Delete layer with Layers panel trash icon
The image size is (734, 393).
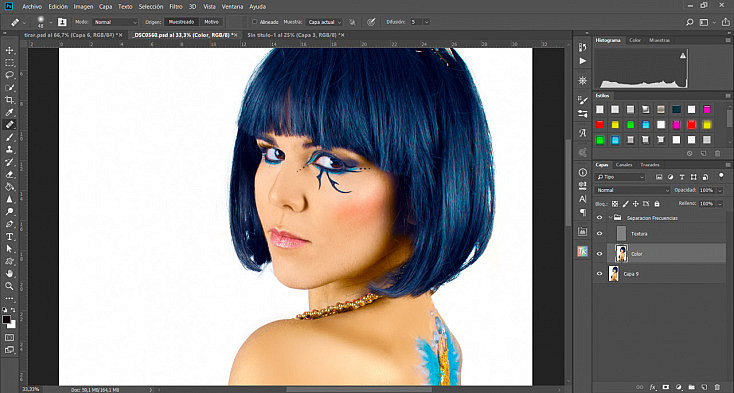coord(717,387)
